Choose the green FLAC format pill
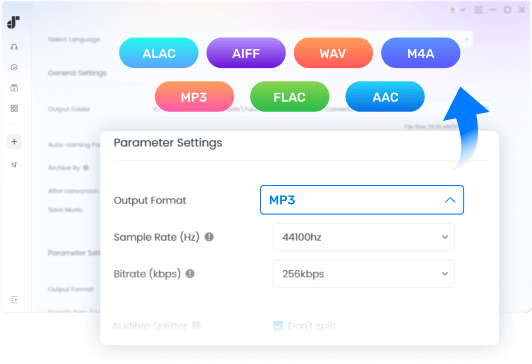The image size is (532, 364). point(289,97)
